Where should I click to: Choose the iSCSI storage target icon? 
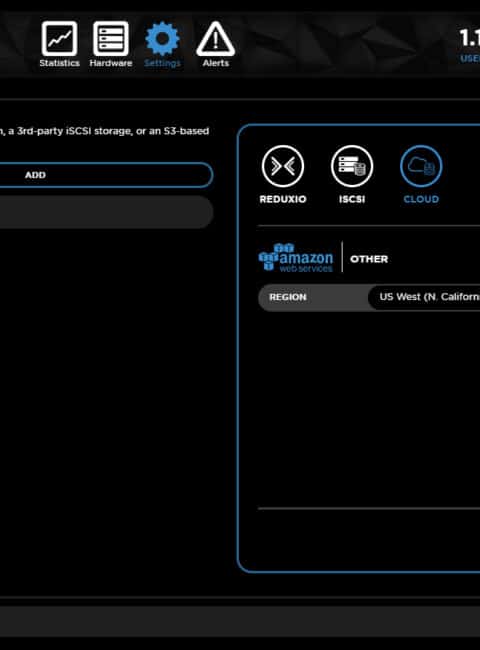click(352, 167)
